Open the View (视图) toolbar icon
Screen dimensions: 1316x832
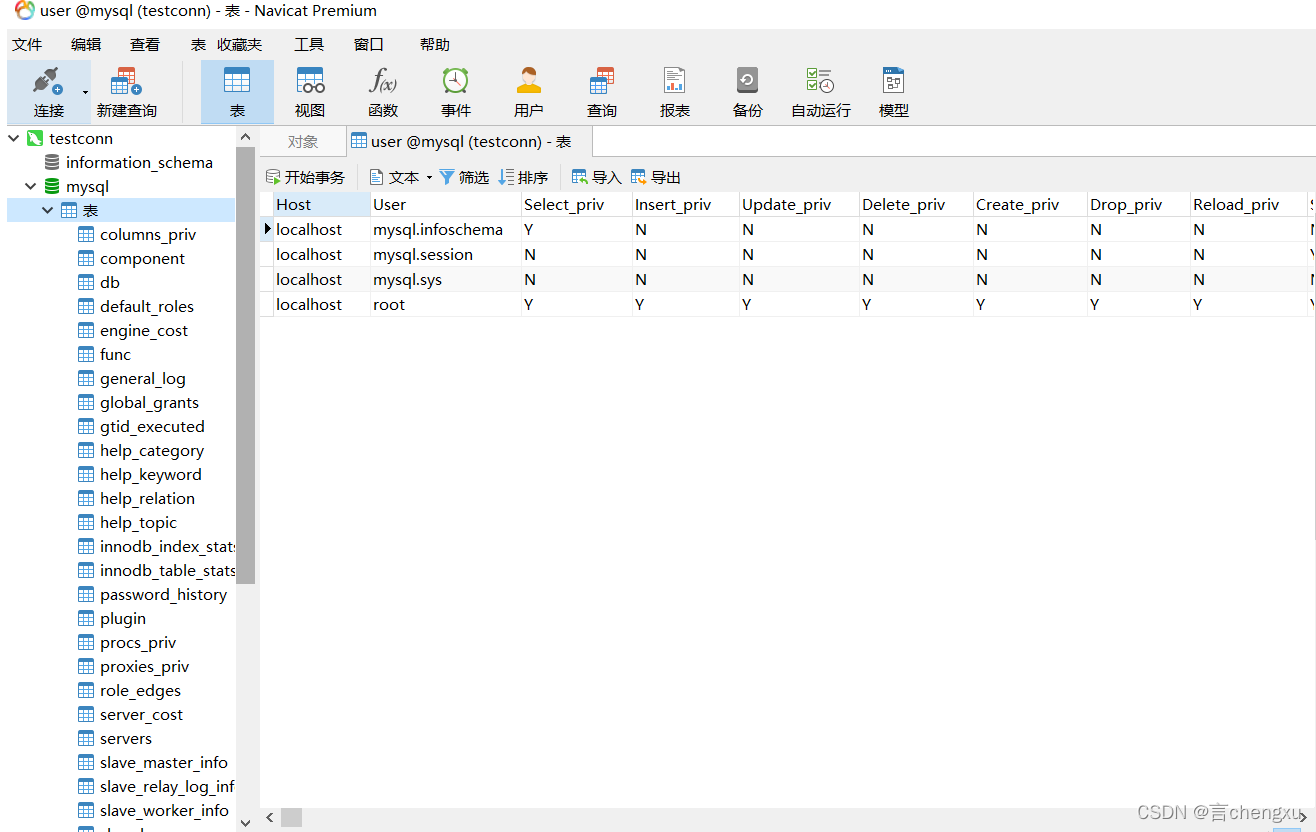pos(310,92)
